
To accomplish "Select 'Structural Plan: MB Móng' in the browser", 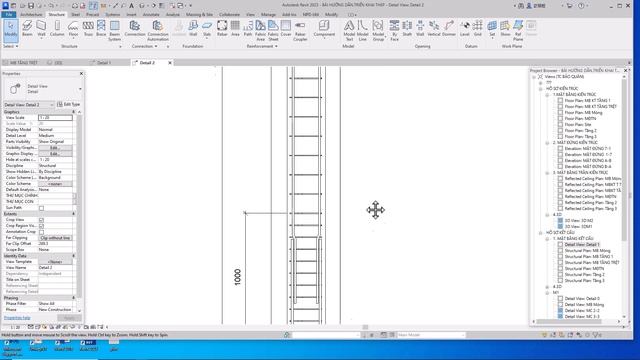I will pyautogui.click(x=587, y=251).
